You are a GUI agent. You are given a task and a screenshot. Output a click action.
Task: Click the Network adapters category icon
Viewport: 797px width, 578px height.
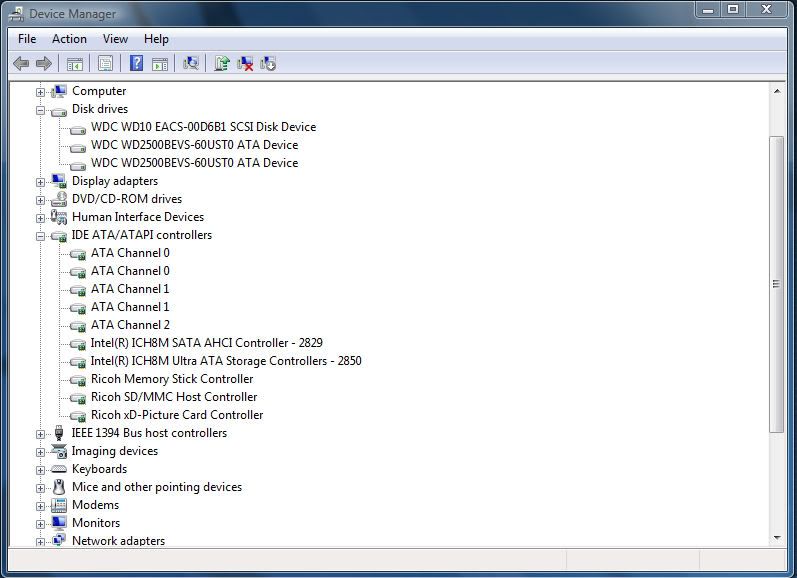coord(59,540)
